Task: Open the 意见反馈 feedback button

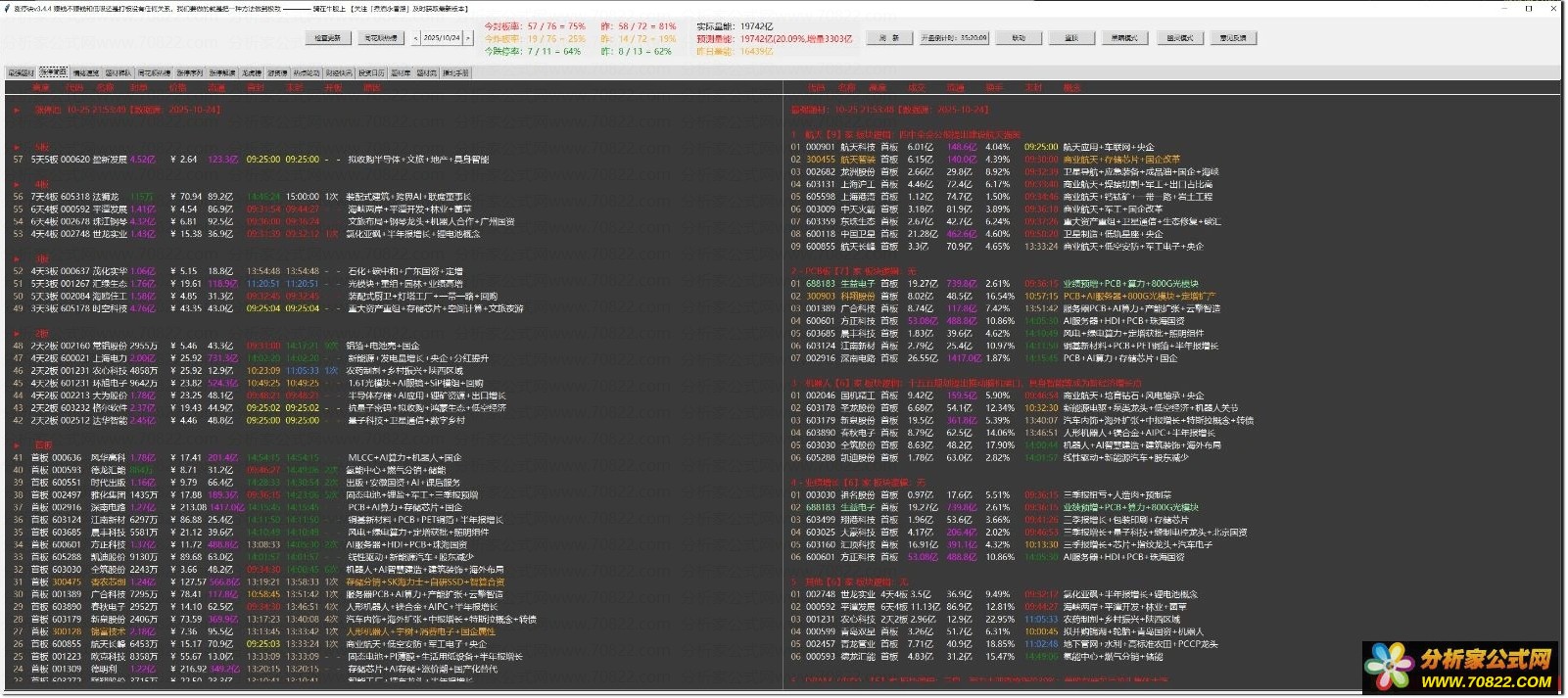Action: 1233,38
